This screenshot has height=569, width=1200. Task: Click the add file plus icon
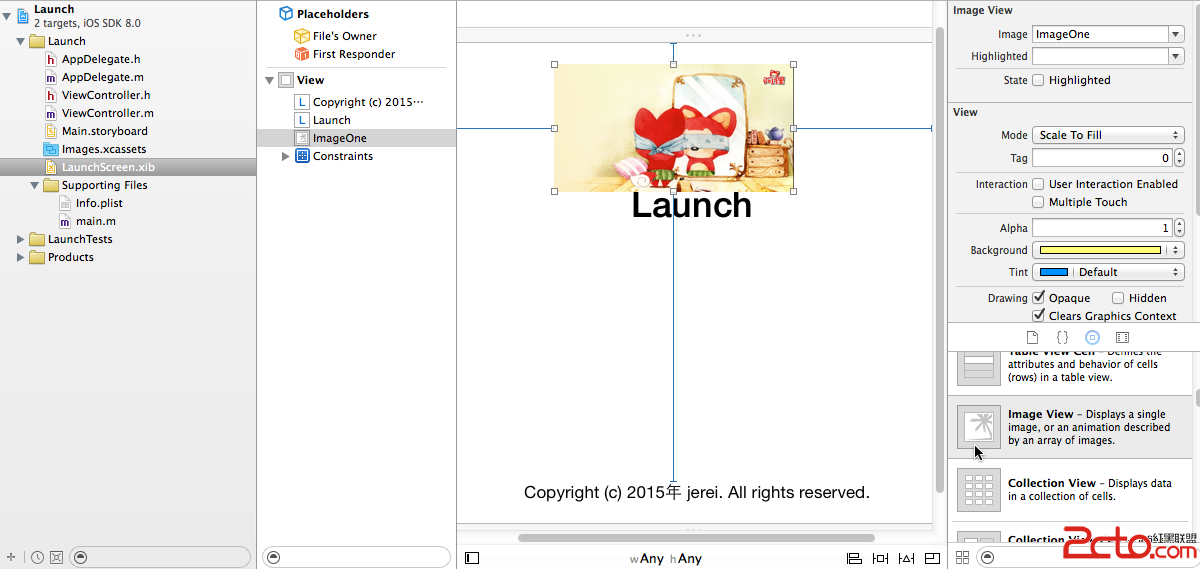pos(11,557)
